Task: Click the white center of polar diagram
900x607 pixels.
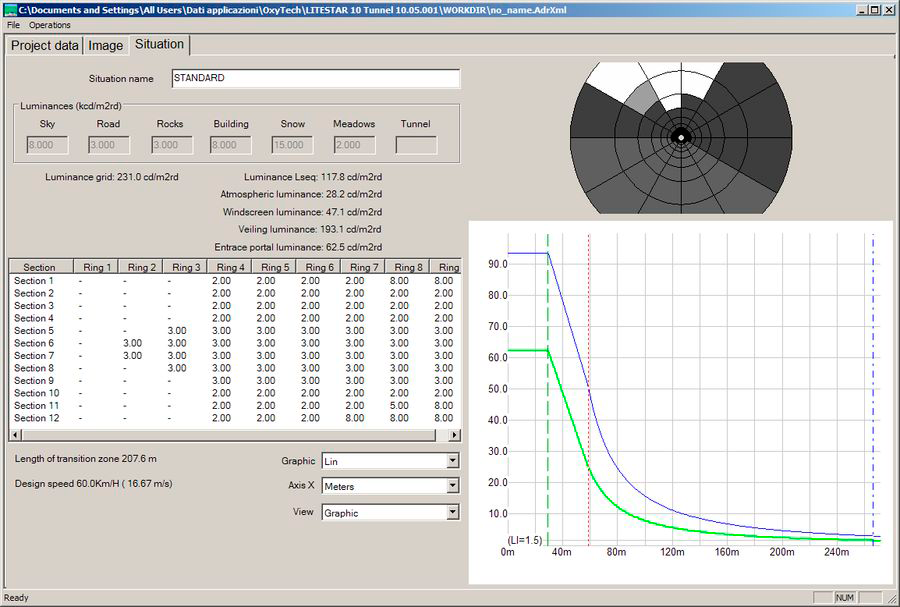Action: (x=680, y=136)
